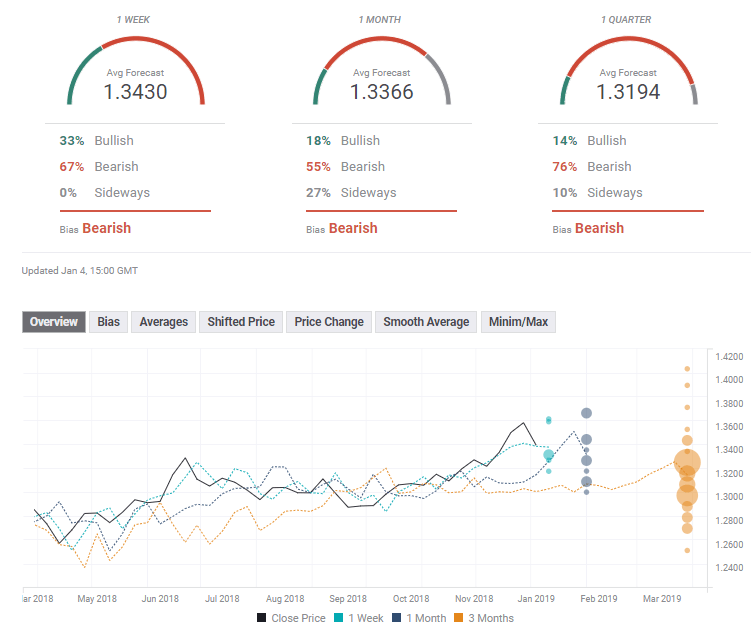Click the 1 Month forecast gauge

click(x=382, y=70)
